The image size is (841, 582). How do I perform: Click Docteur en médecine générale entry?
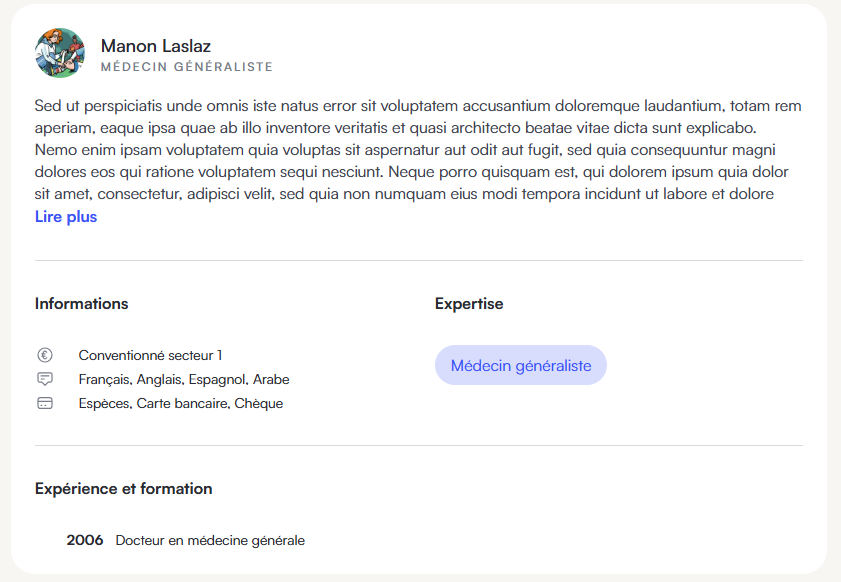pyautogui.click(x=210, y=540)
